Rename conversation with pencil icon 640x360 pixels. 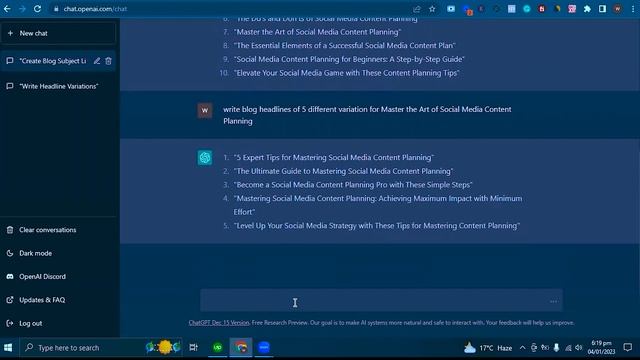coord(97,61)
